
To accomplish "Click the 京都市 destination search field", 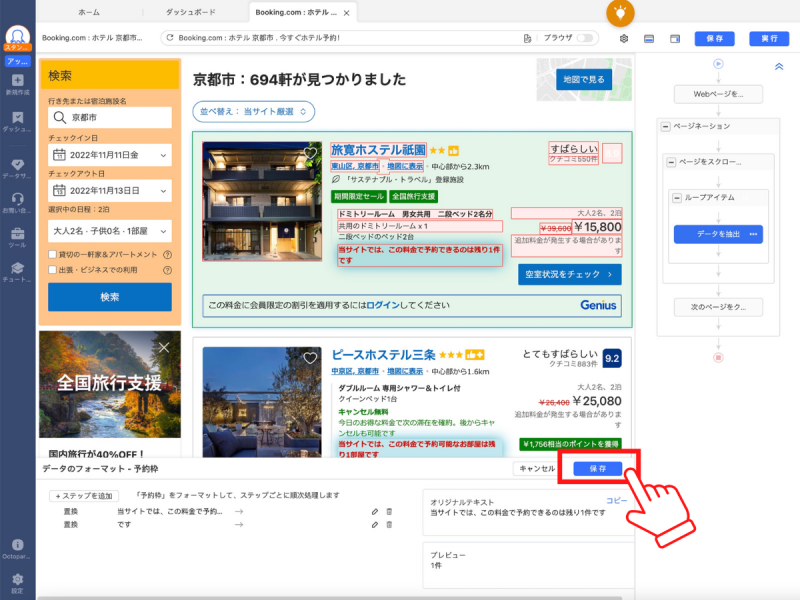I will tap(110, 117).
